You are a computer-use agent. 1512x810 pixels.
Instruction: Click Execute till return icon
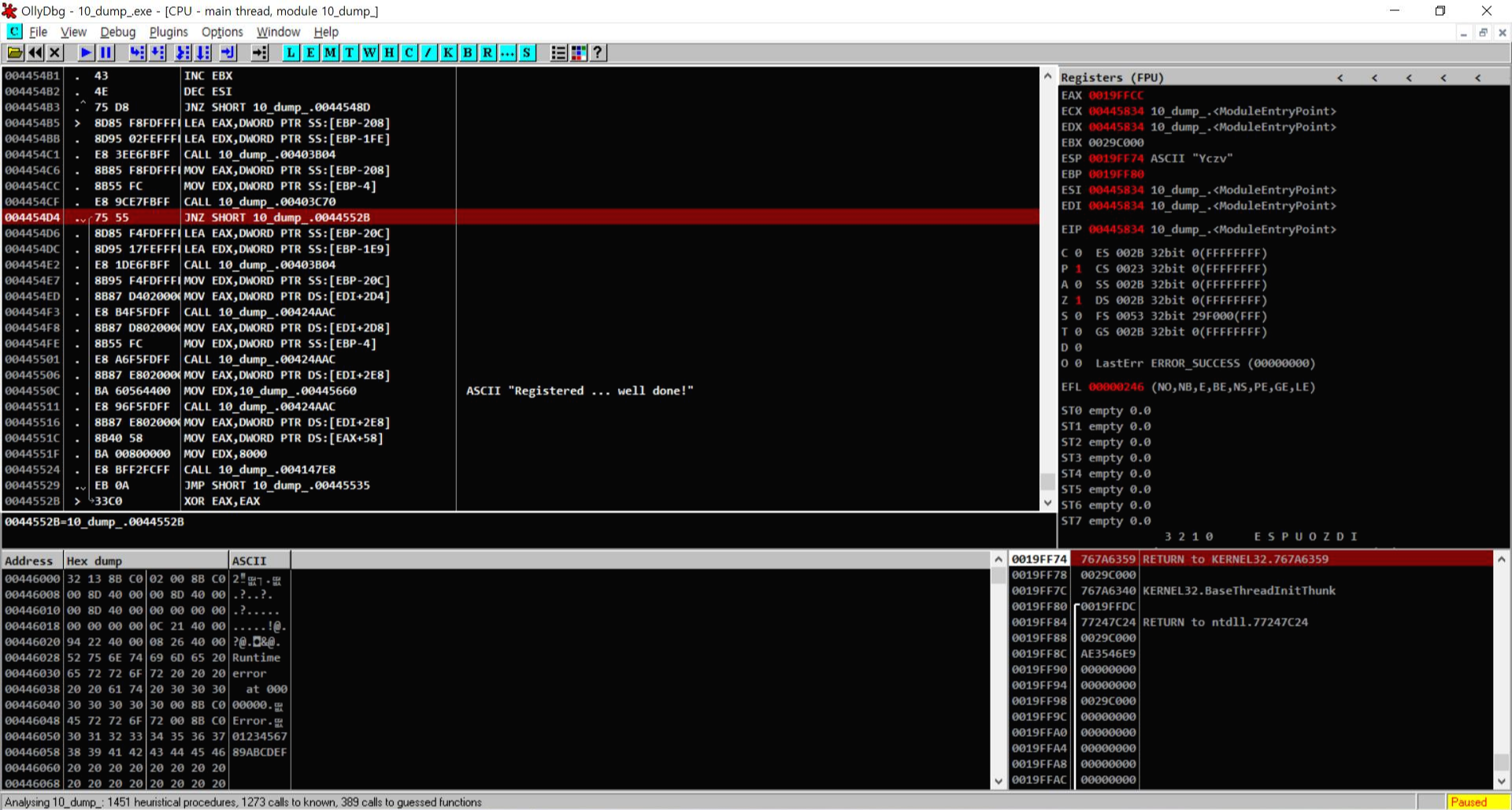(228, 53)
